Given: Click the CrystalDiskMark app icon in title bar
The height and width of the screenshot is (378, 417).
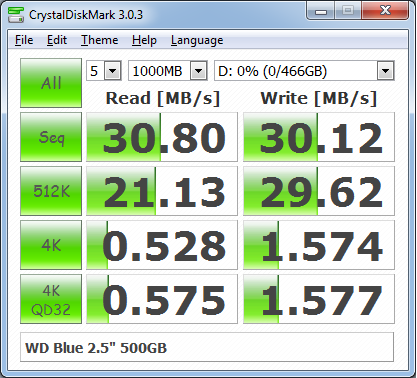Looking at the screenshot, I should point(16,14).
